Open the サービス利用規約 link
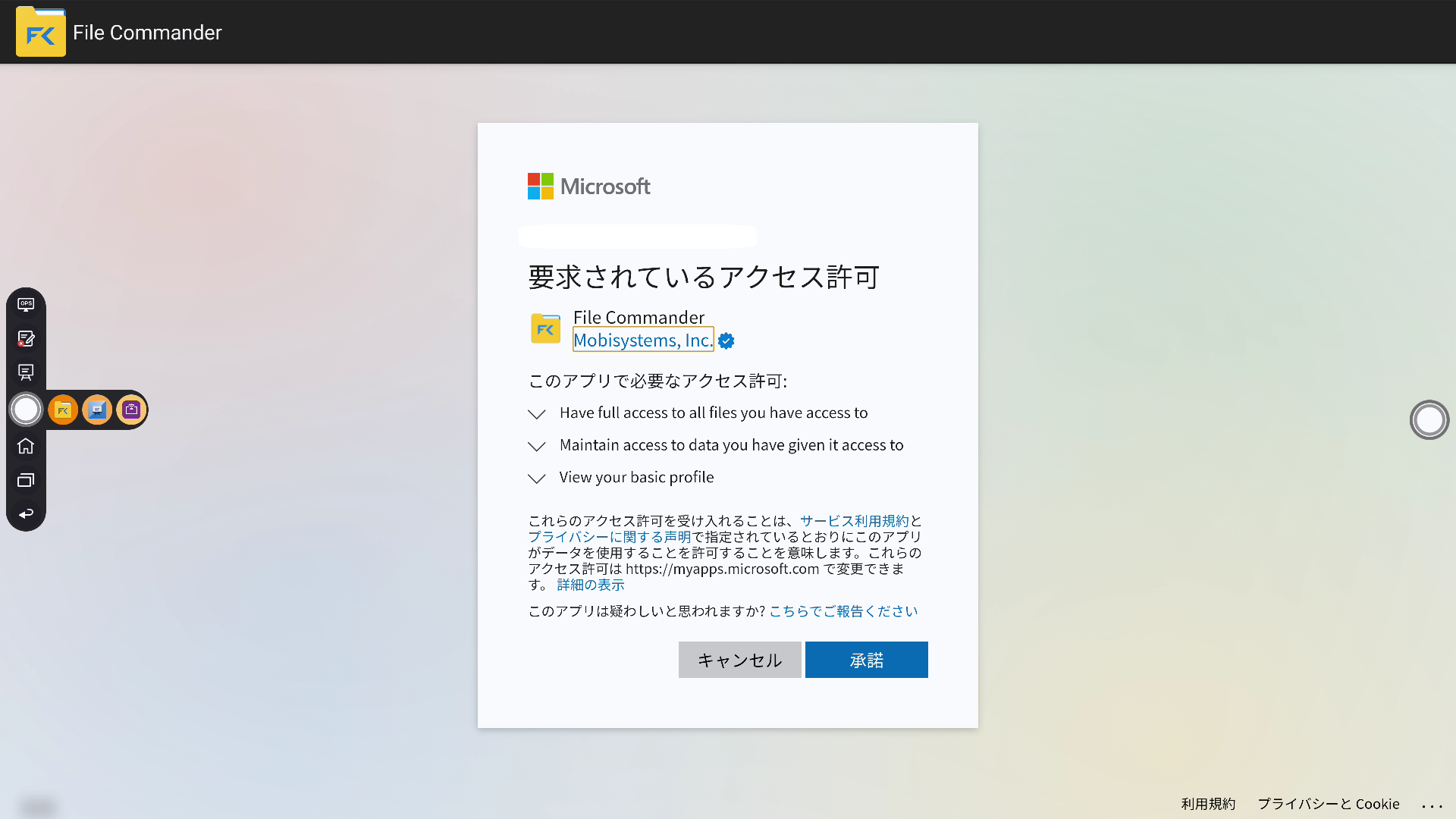The width and height of the screenshot is (1456, 819). click(x=854, y=521)
